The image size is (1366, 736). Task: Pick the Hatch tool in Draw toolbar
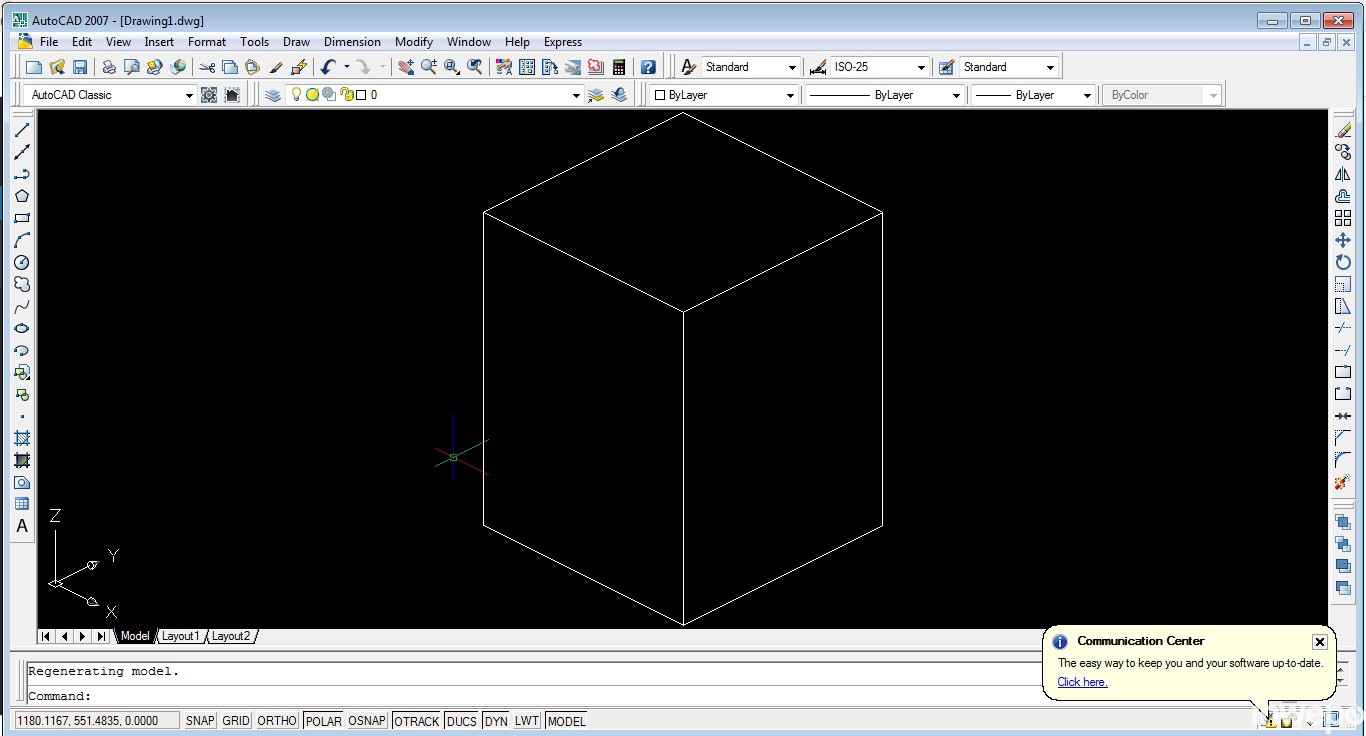coord(22,438)
